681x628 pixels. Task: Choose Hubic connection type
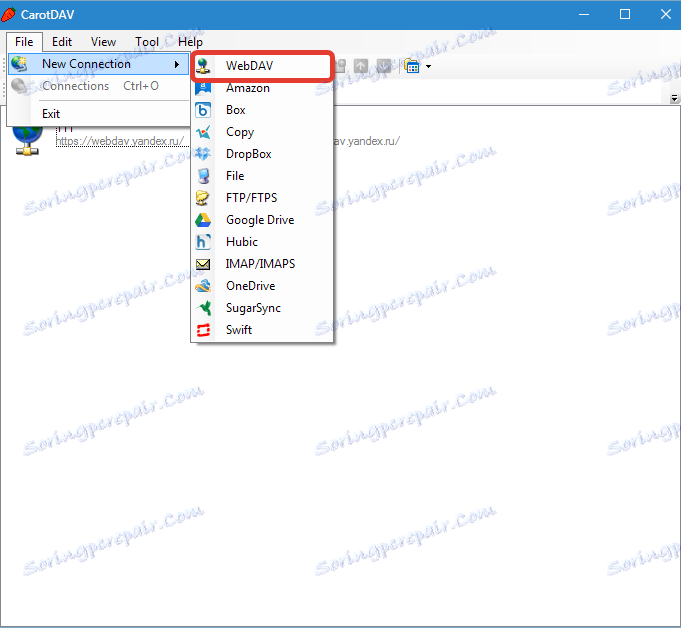tap(262, 242)
